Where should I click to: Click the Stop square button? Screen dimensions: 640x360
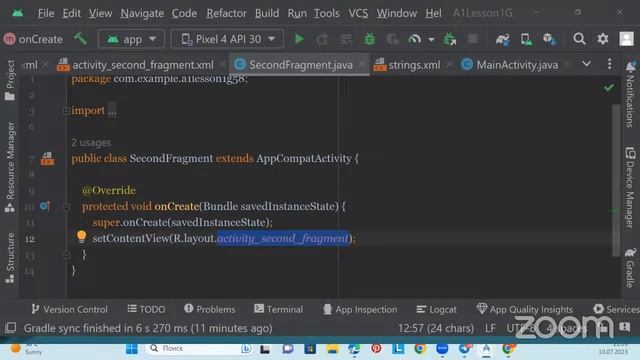[x=473, y=39]
